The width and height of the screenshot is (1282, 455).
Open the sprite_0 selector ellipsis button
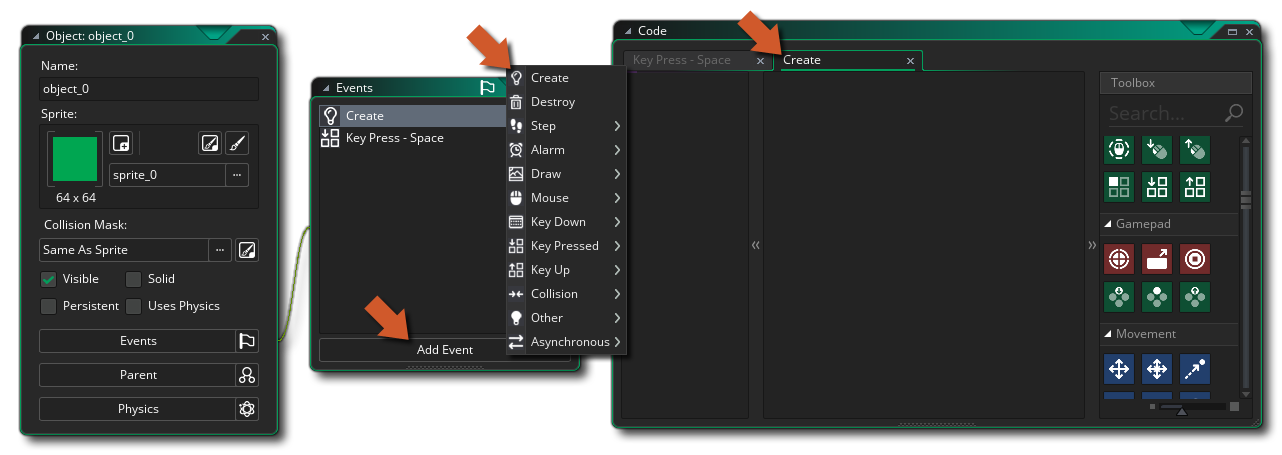tap(237, 175)
